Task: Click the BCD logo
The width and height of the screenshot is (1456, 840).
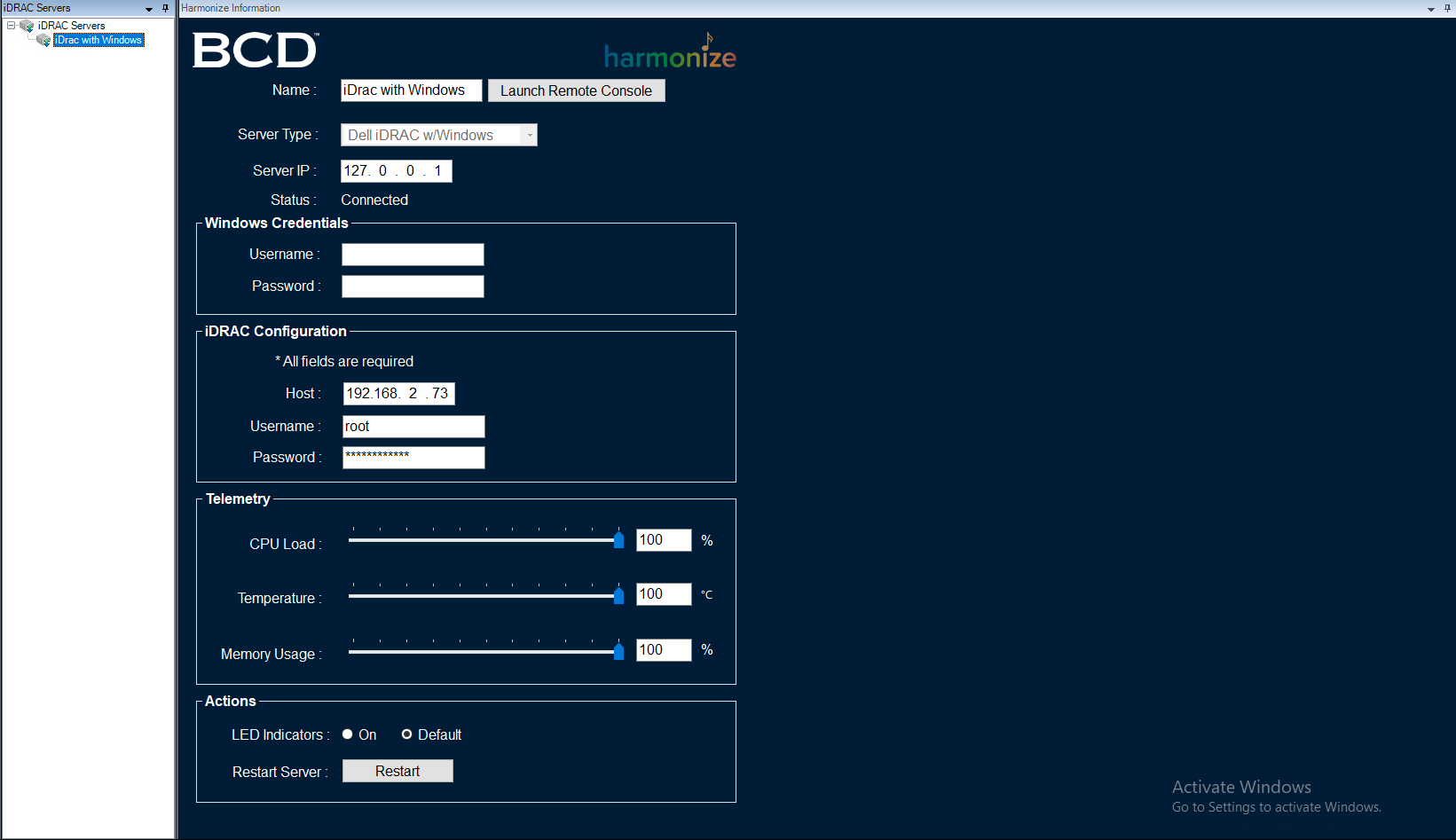Action: [256, 51]
